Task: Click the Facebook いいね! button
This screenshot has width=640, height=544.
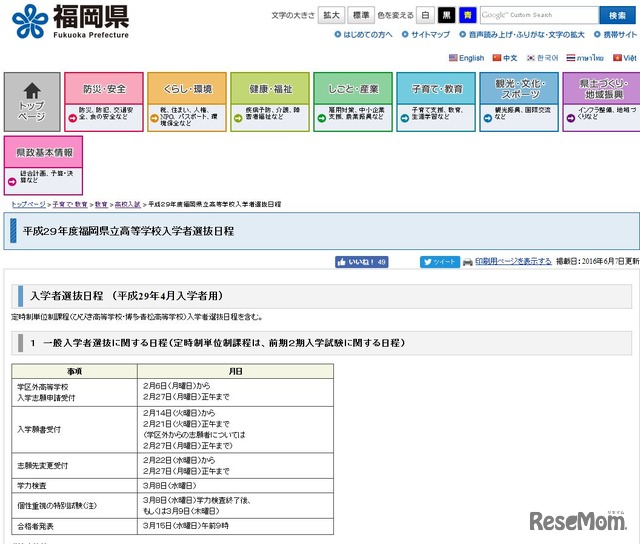Action: coord(362,262)
